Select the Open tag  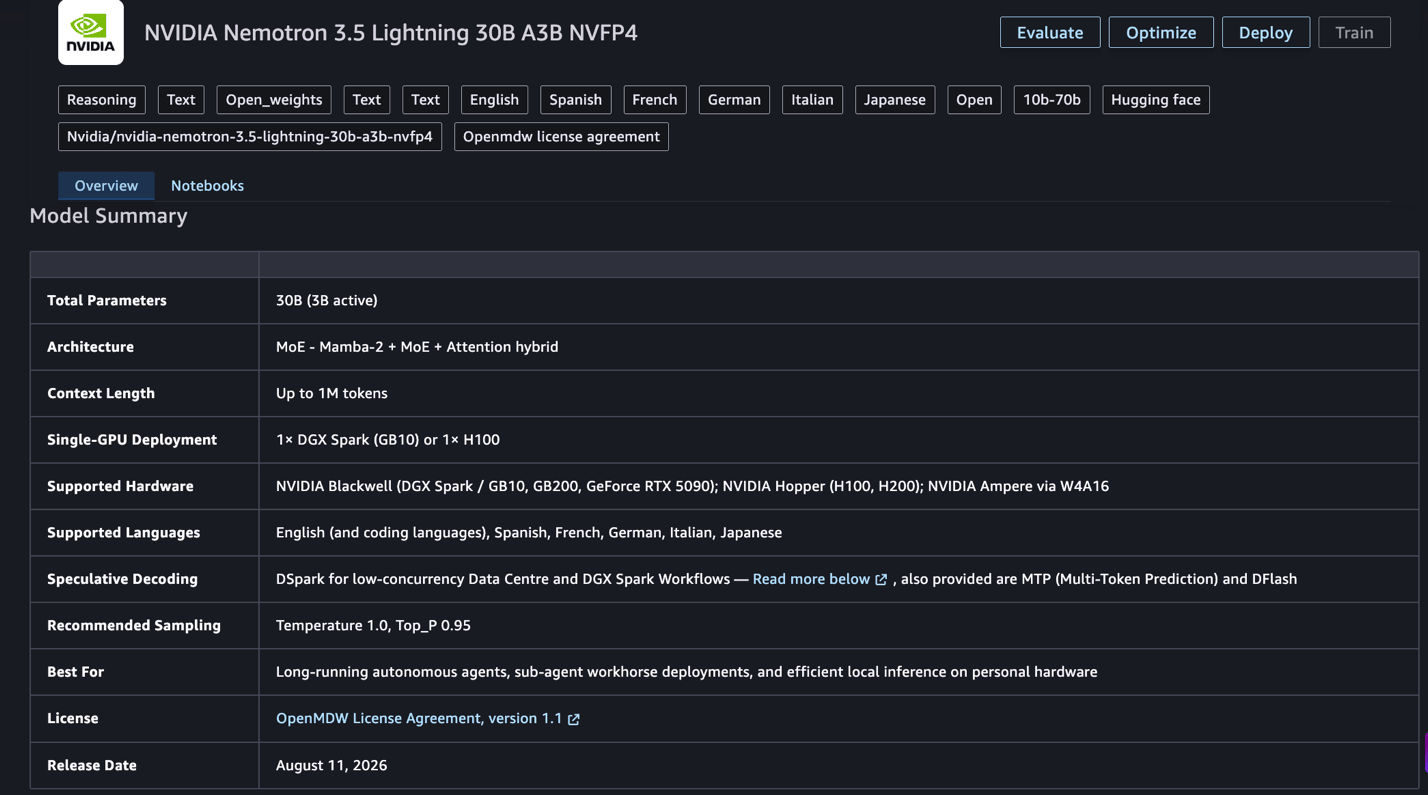click(x=974, y=100)
